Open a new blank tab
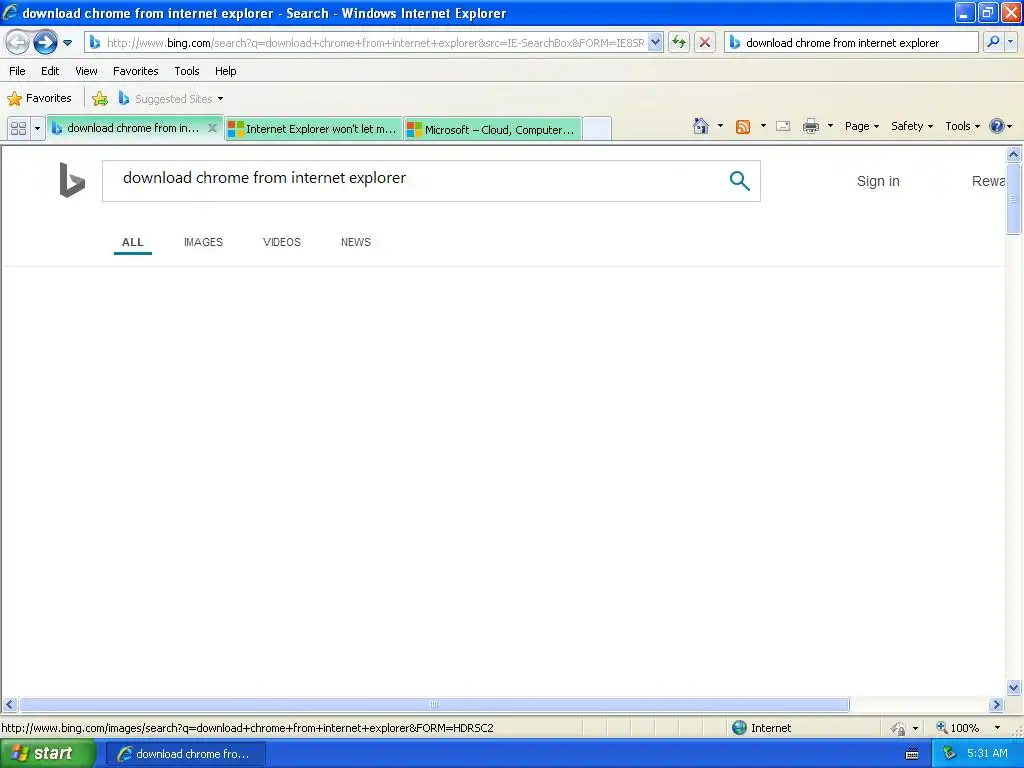The height and width of the screenshot is (768, 1024). [597, 129]
